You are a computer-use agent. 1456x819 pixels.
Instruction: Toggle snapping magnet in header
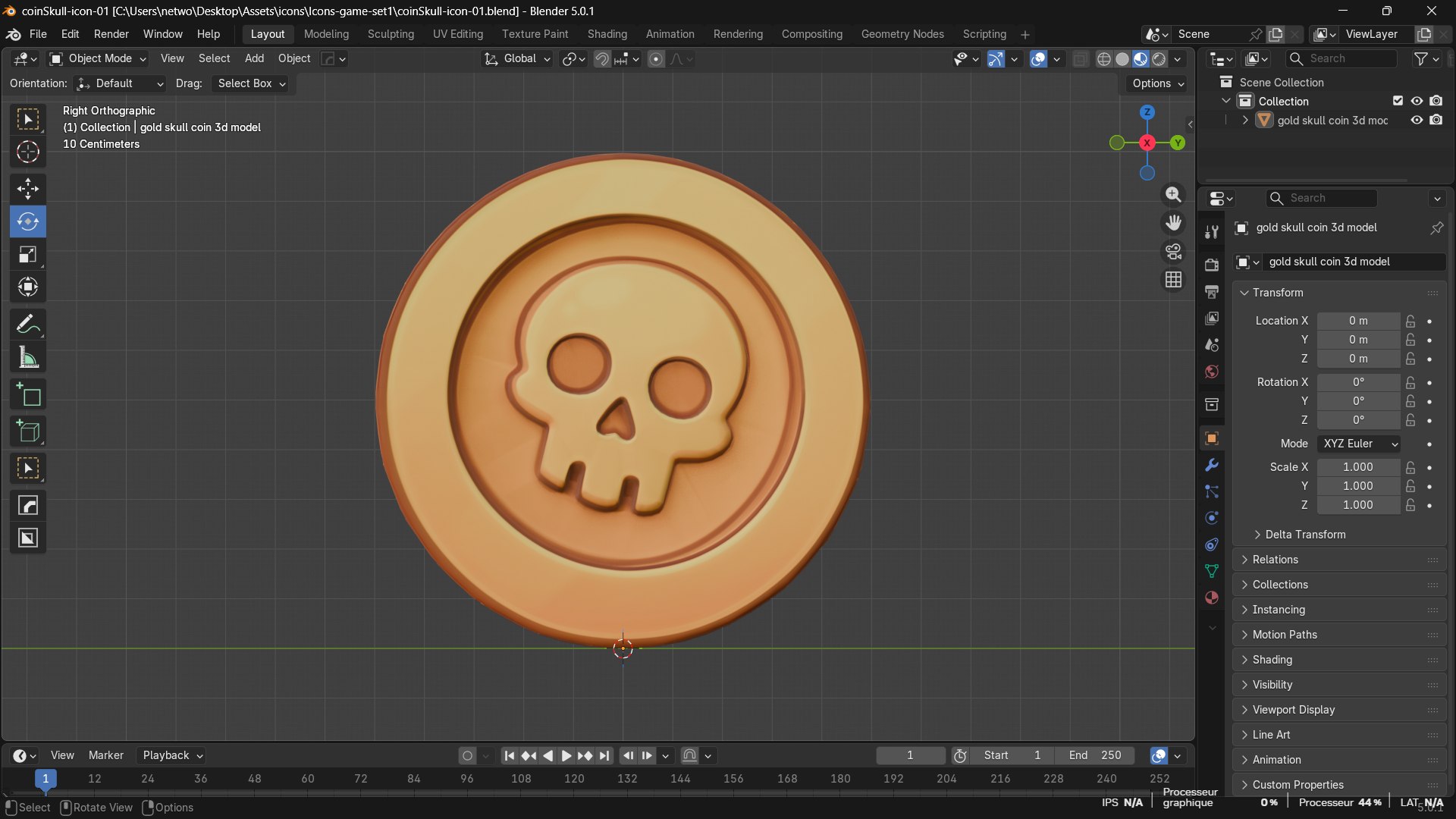[601, 58]
